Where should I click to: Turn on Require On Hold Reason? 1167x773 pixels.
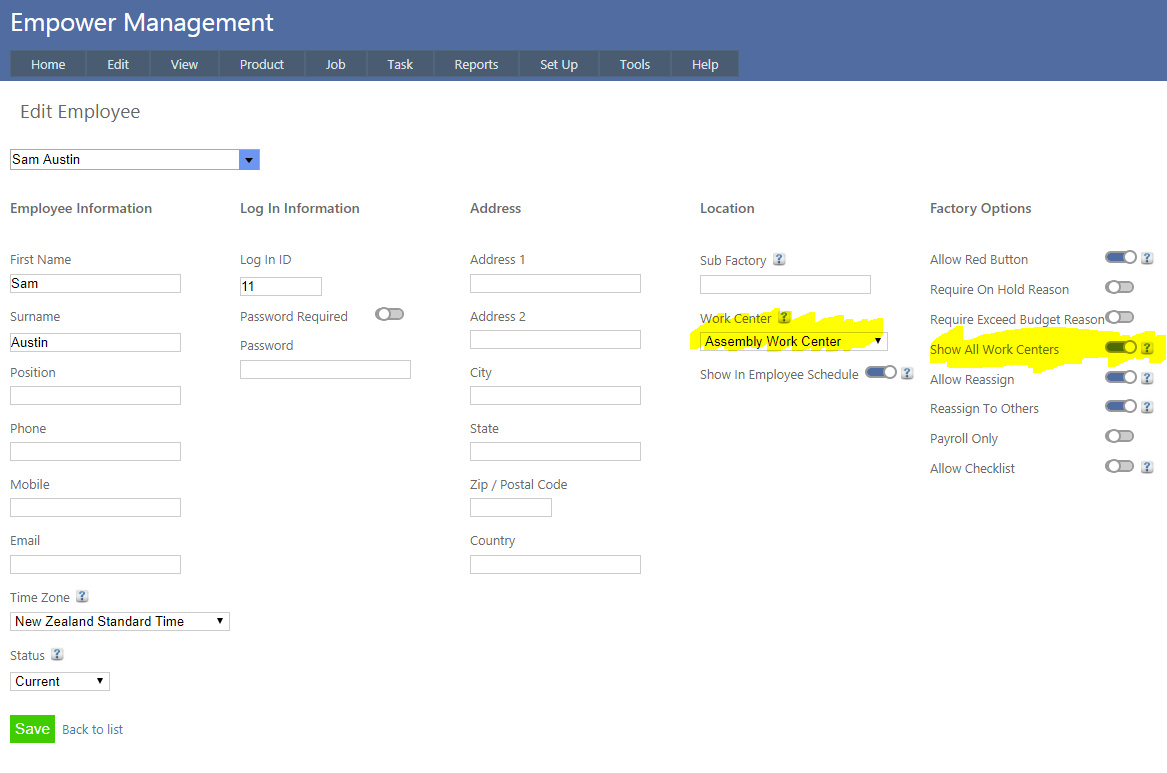click(1119, 288)
